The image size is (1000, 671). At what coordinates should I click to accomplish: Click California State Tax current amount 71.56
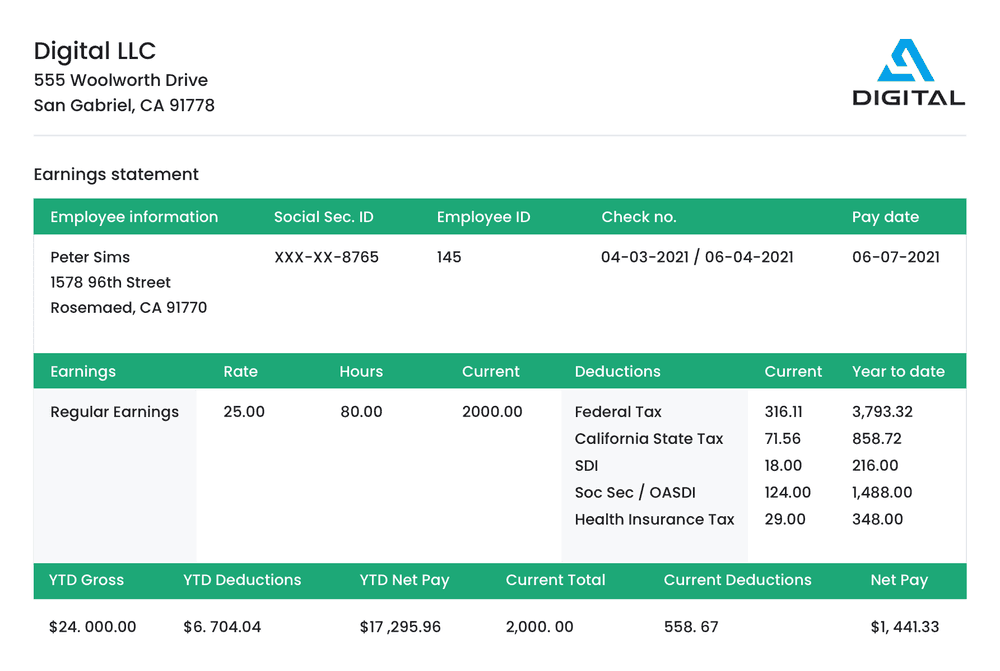[783, 439]
